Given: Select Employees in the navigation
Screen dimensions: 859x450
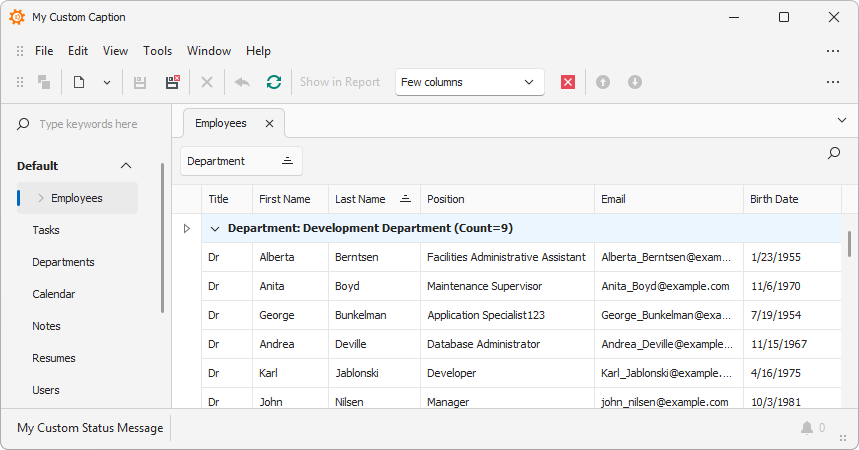Looking at the screenshot, I should [x=77, y=198].
